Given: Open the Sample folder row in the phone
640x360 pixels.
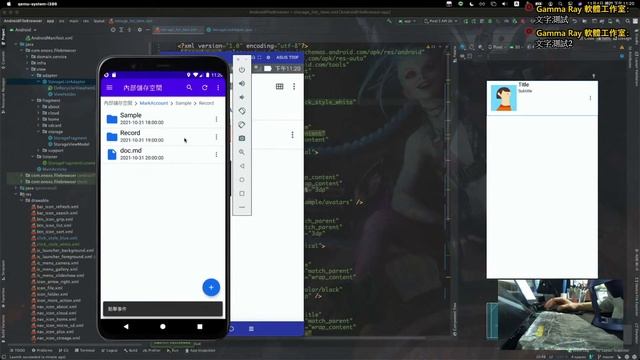Looking at the screenshot, I should [162, 119].
